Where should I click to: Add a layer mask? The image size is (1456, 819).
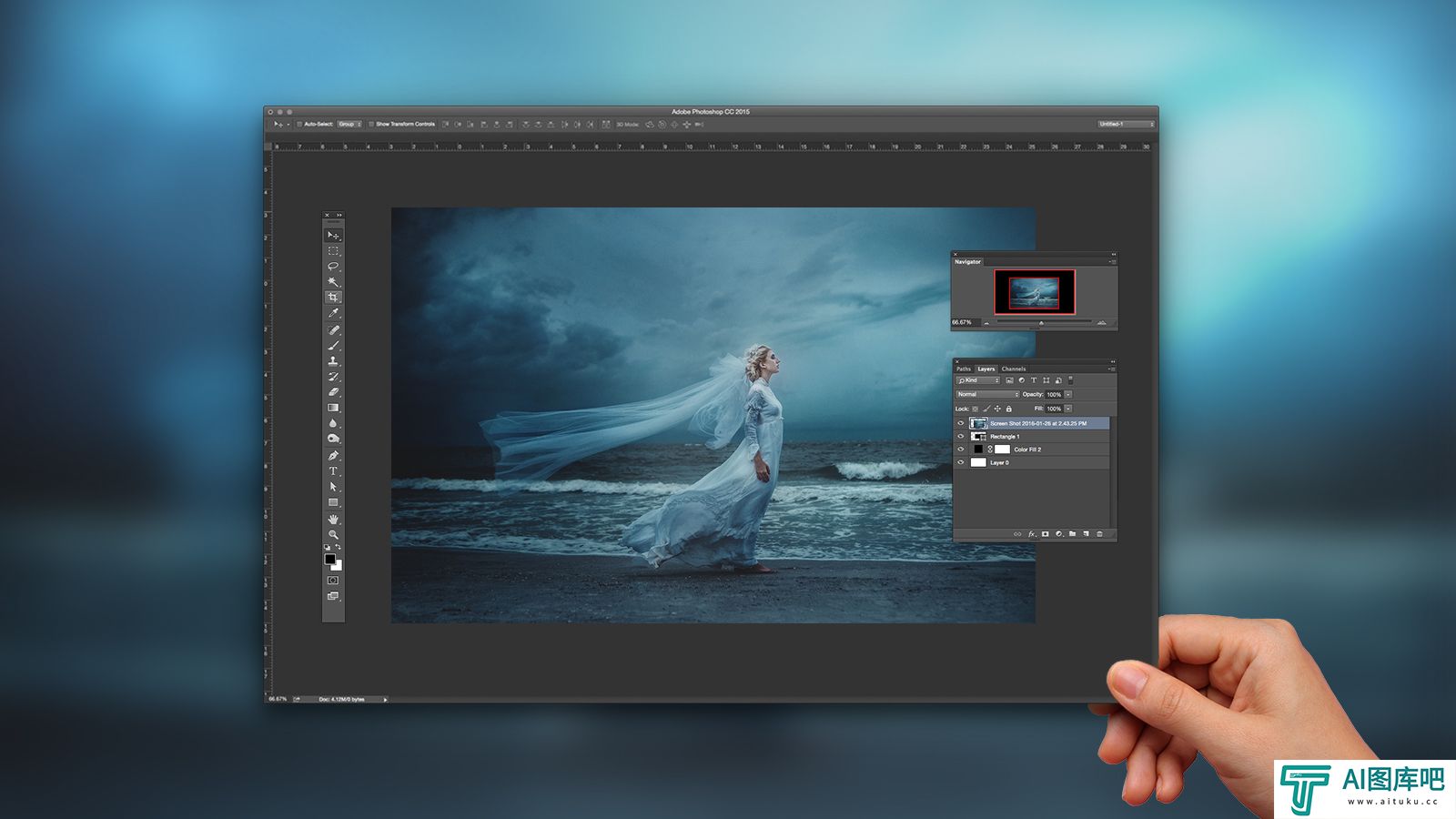[x=1045, y=534]
